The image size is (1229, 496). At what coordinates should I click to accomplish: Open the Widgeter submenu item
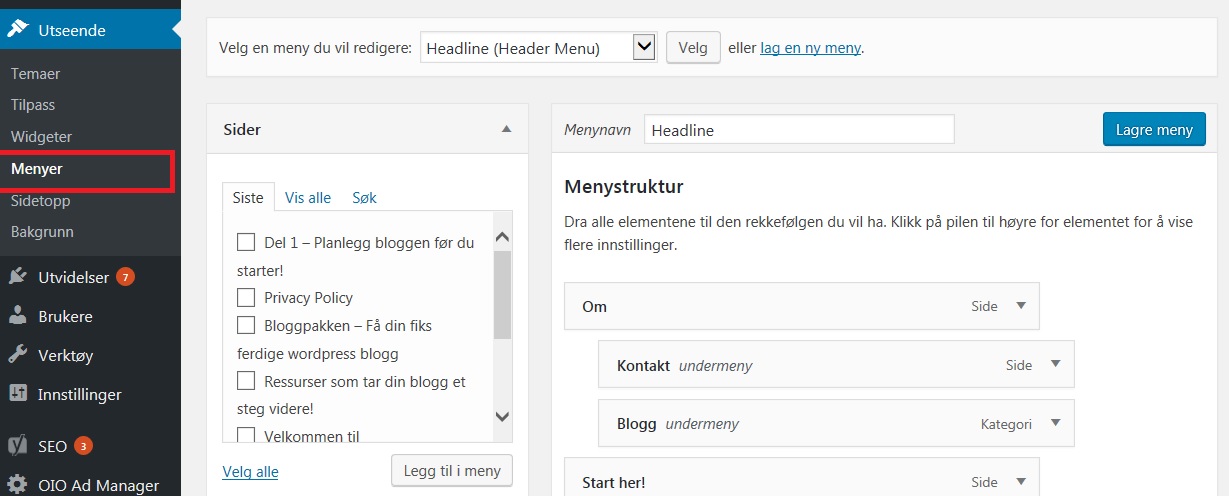pos(41,136)
